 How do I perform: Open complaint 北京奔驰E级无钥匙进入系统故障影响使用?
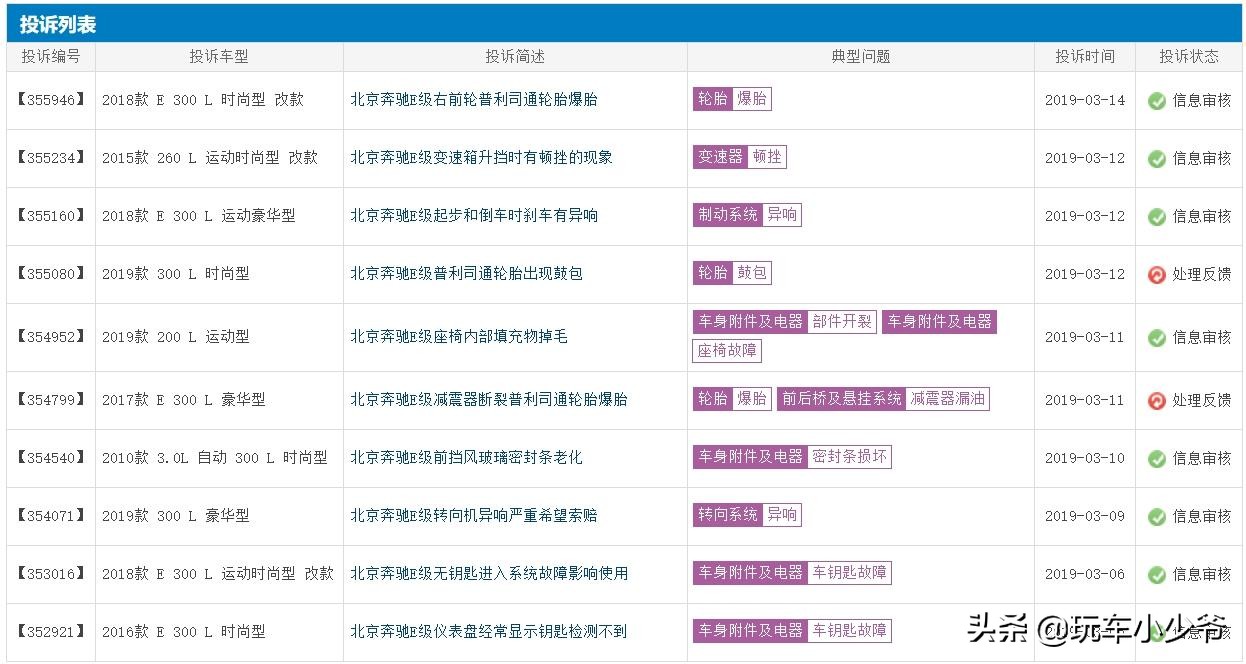[489, 574]
